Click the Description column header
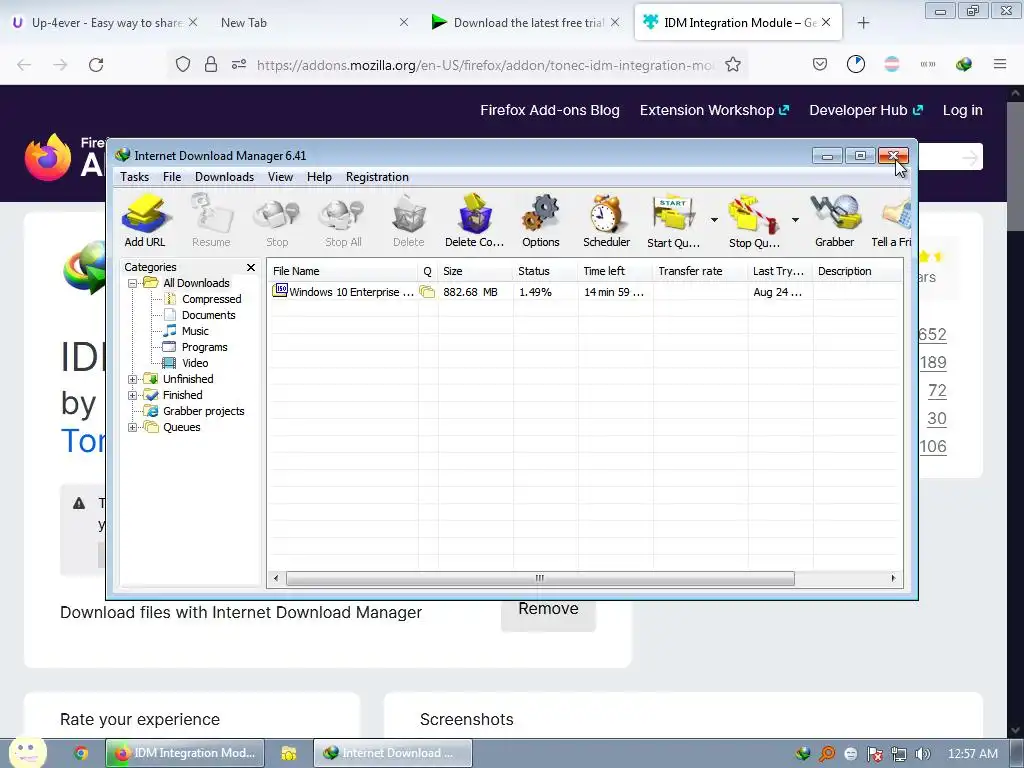Screen dimensions: 1024x768 [857, 271]
